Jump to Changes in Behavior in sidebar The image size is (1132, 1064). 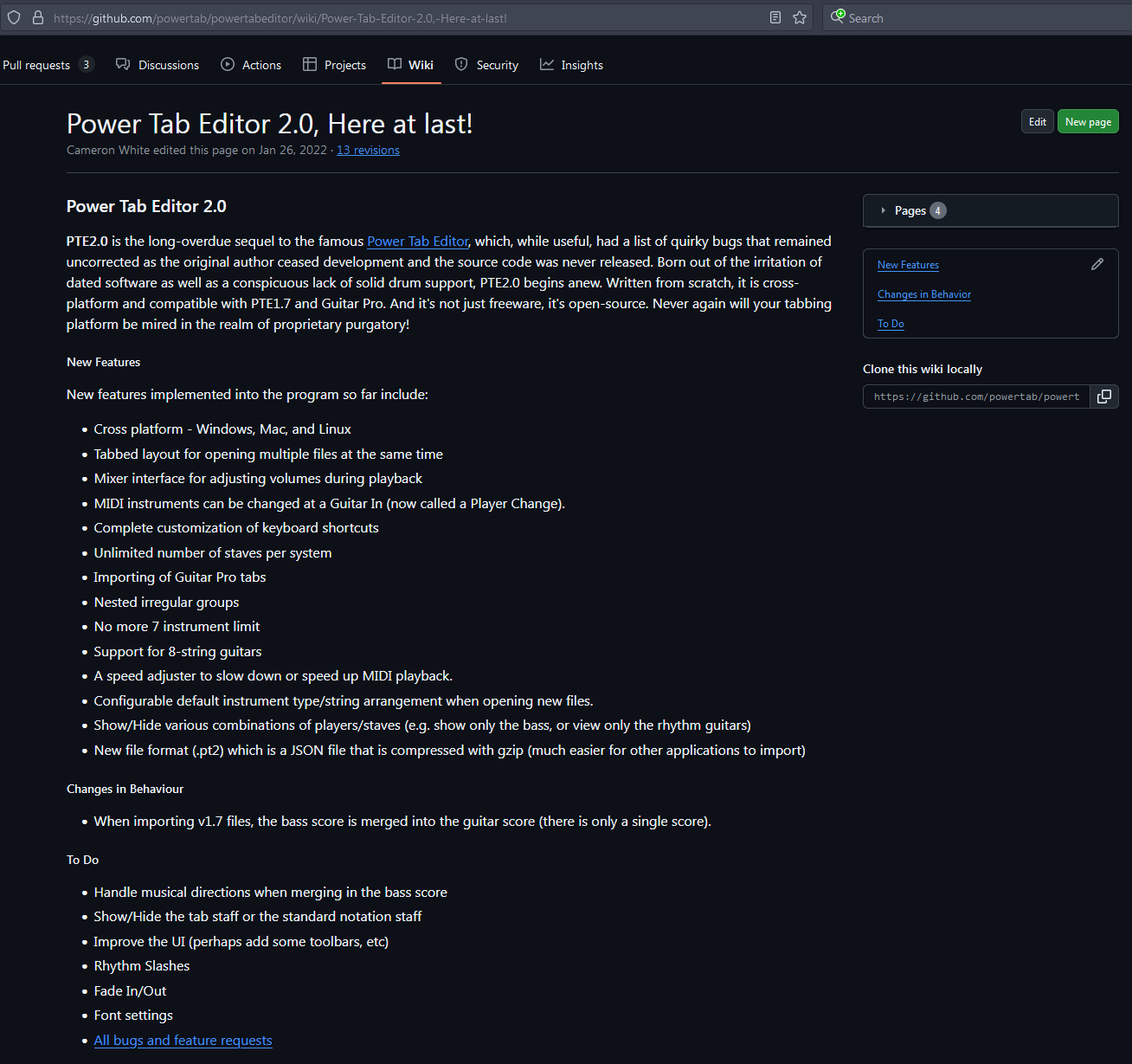pyautogui.click(x=924, y=294)
